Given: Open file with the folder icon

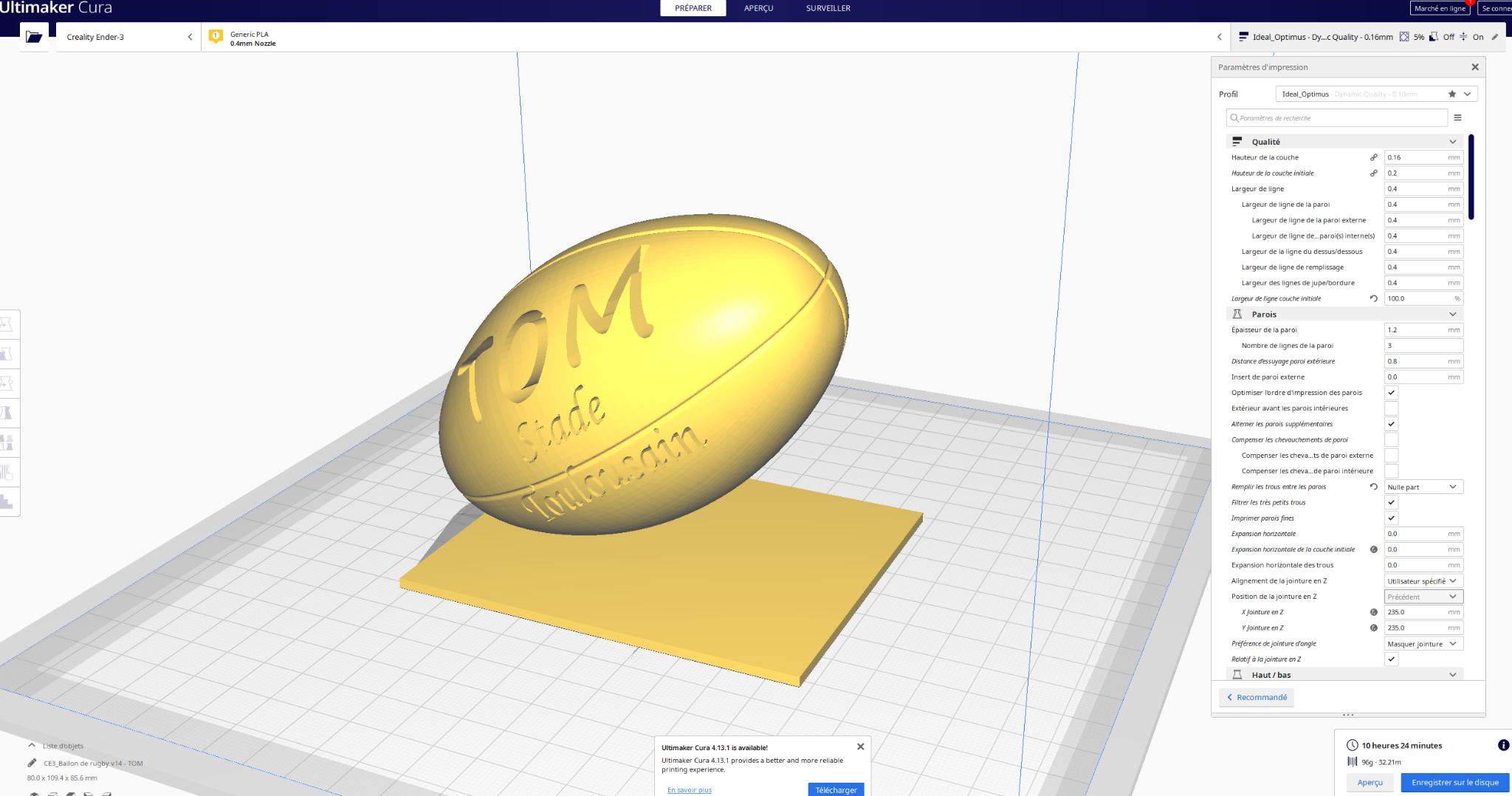Looking at the screenshot, I should tap(34, 36).
